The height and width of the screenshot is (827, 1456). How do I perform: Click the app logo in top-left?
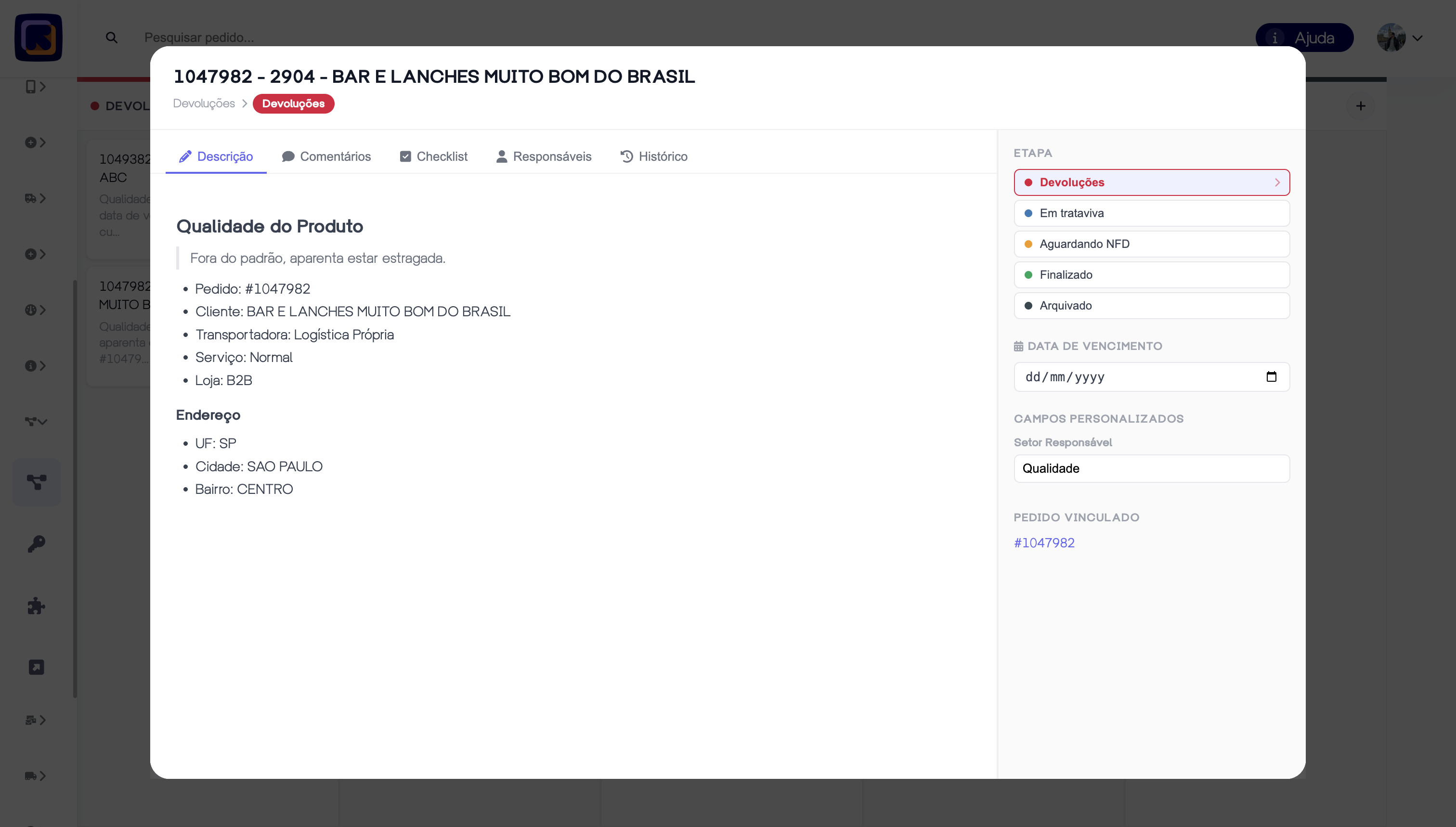pos(38,38)
